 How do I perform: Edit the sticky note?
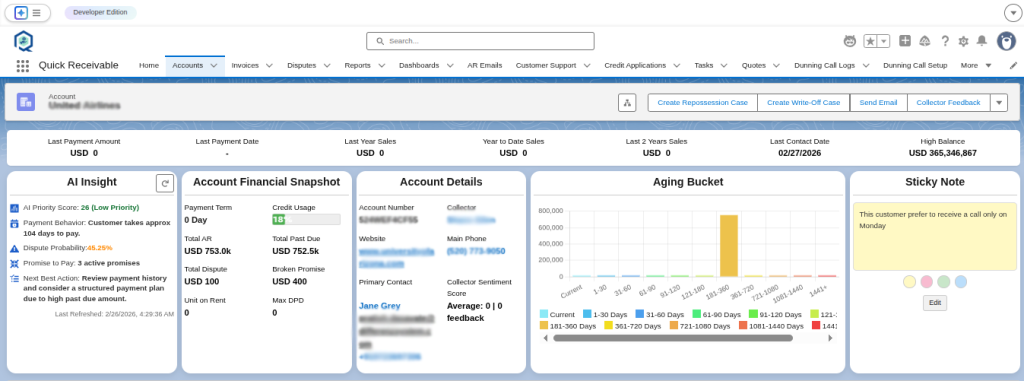(x=935, y=303)
